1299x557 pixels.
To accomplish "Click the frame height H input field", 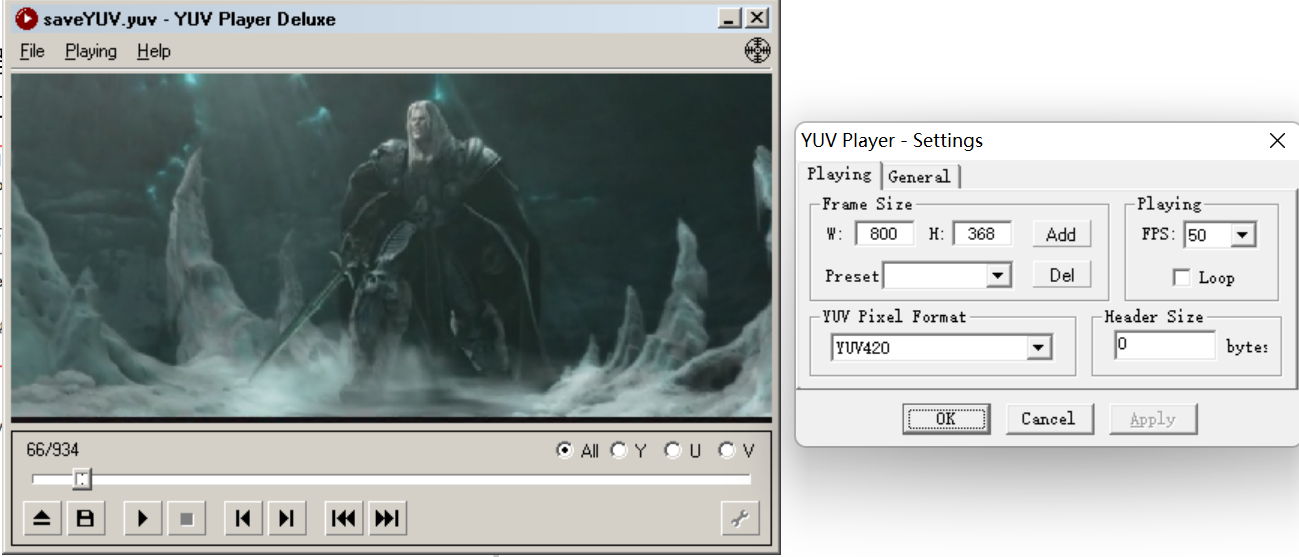I will pyautogui.click(x=982, y=234).
